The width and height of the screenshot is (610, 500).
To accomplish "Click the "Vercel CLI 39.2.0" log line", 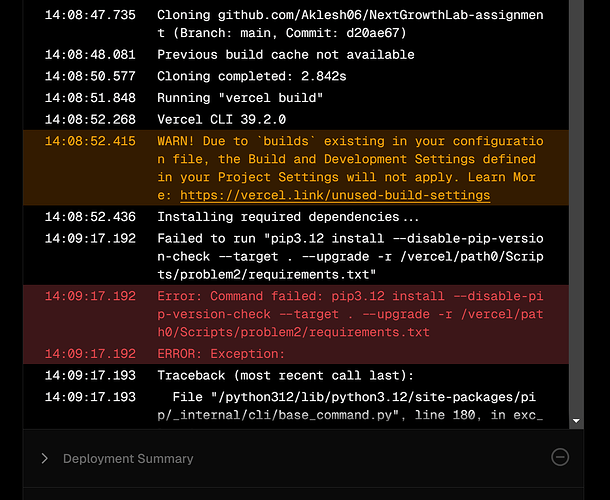I will point(296,119).
